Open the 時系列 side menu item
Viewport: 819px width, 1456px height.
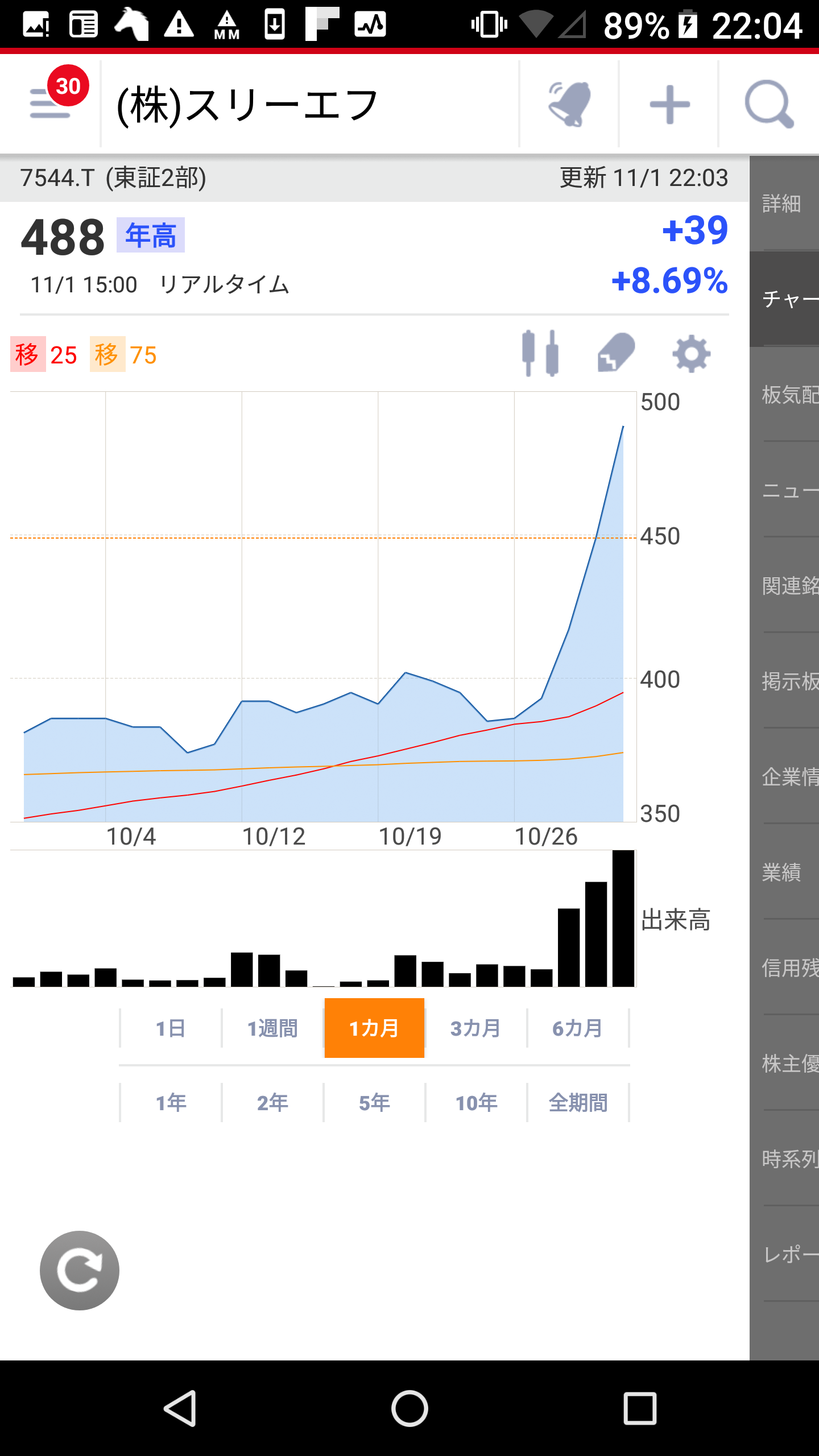[784, 1159]
